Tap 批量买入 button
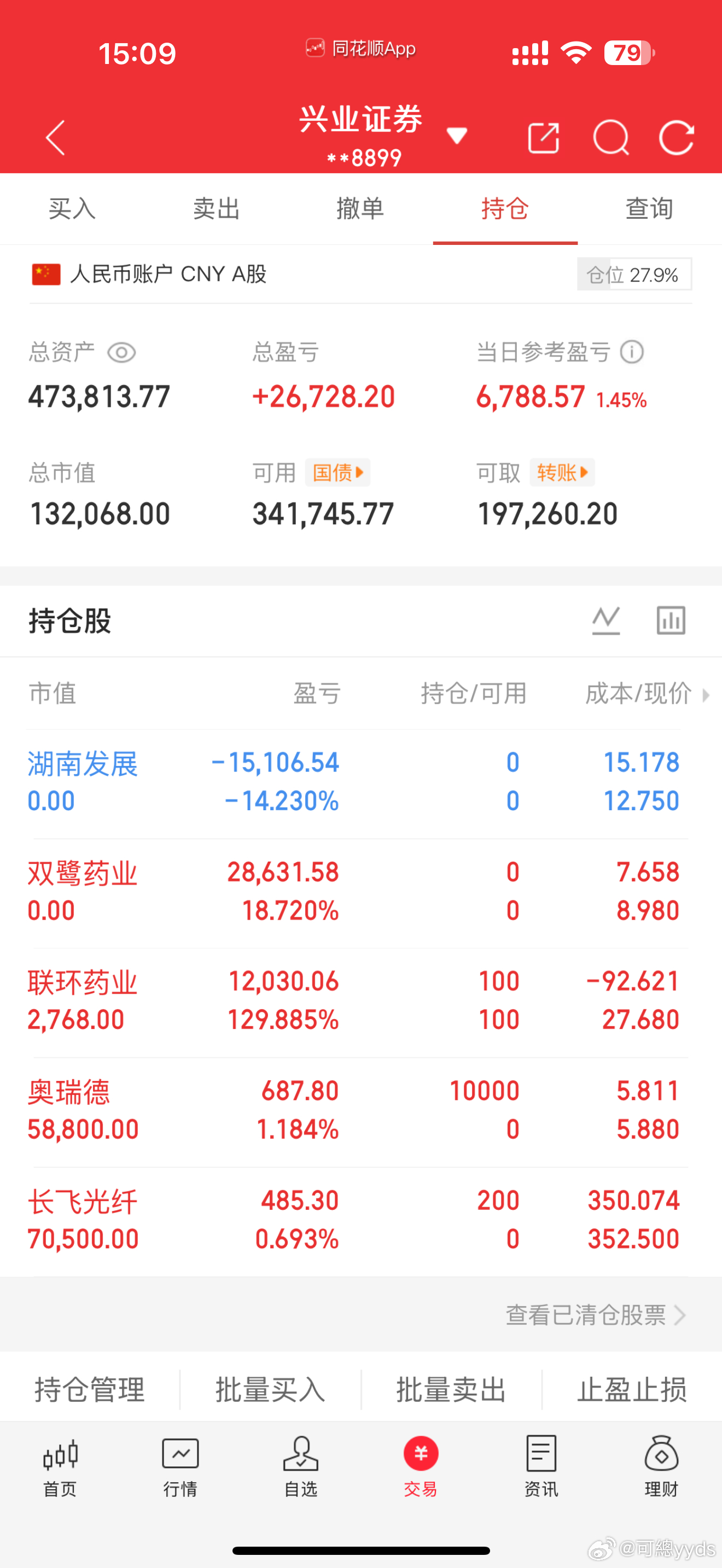The height and width of the screenshot is (1568, 722). [270, 1390]
